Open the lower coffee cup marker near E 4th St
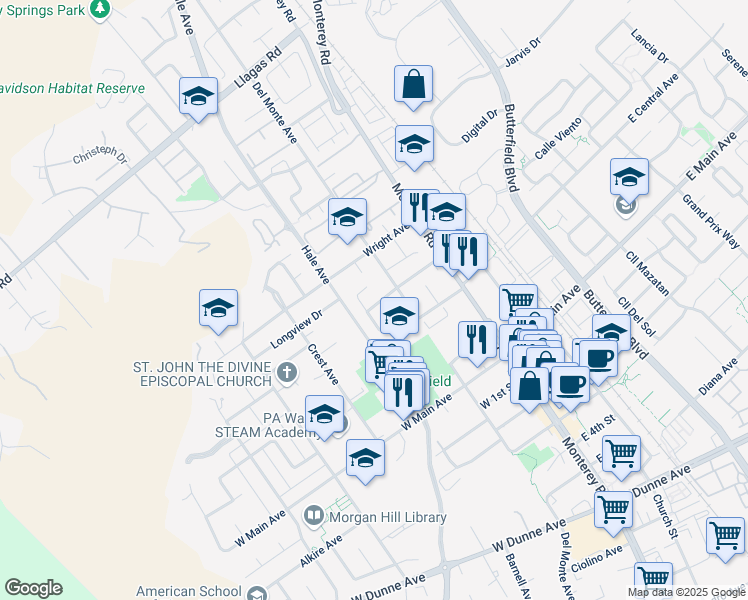Screen dimensions: 748x600 [571, 386]
